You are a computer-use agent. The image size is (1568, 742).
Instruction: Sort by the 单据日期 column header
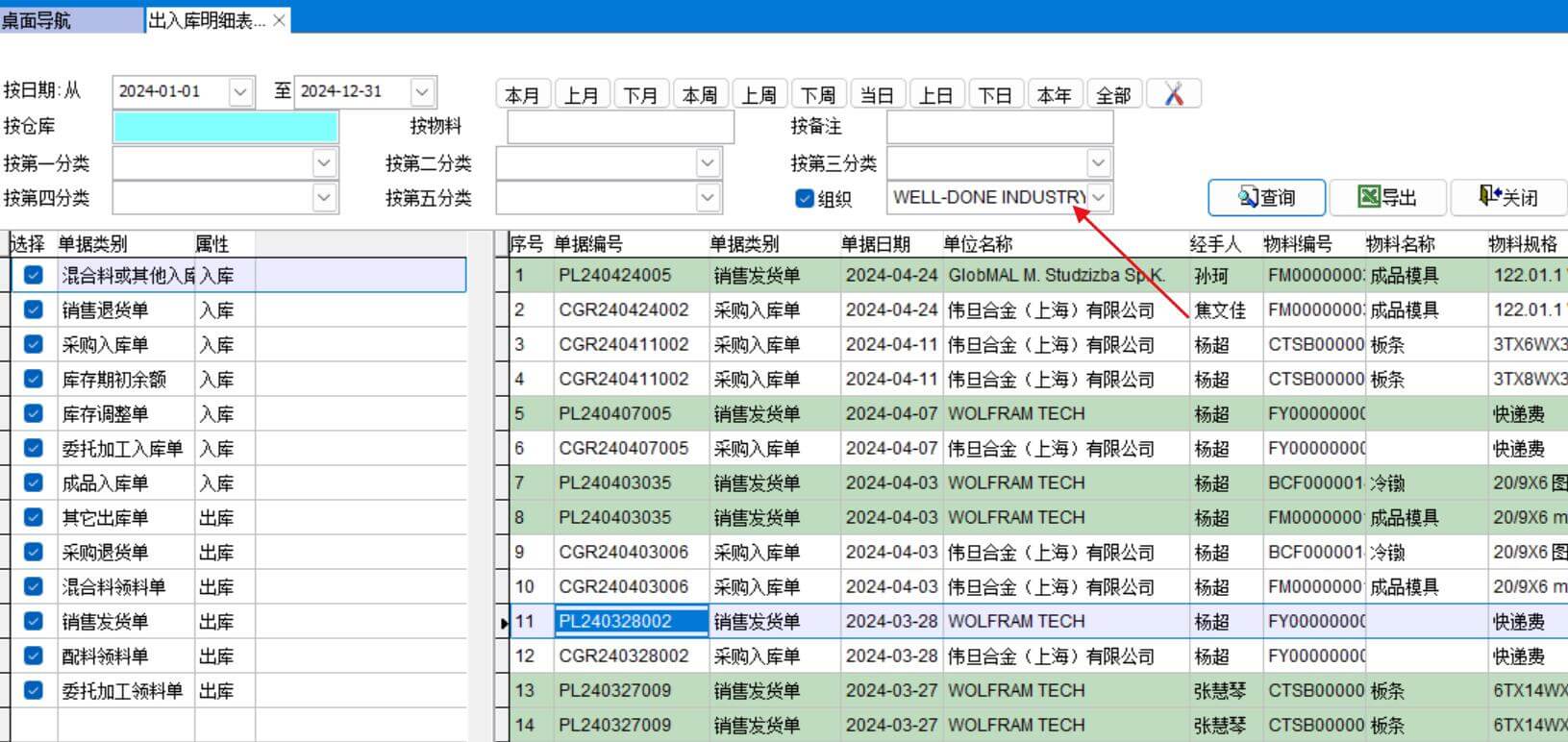pyautogui.click(x=875, y=244)
